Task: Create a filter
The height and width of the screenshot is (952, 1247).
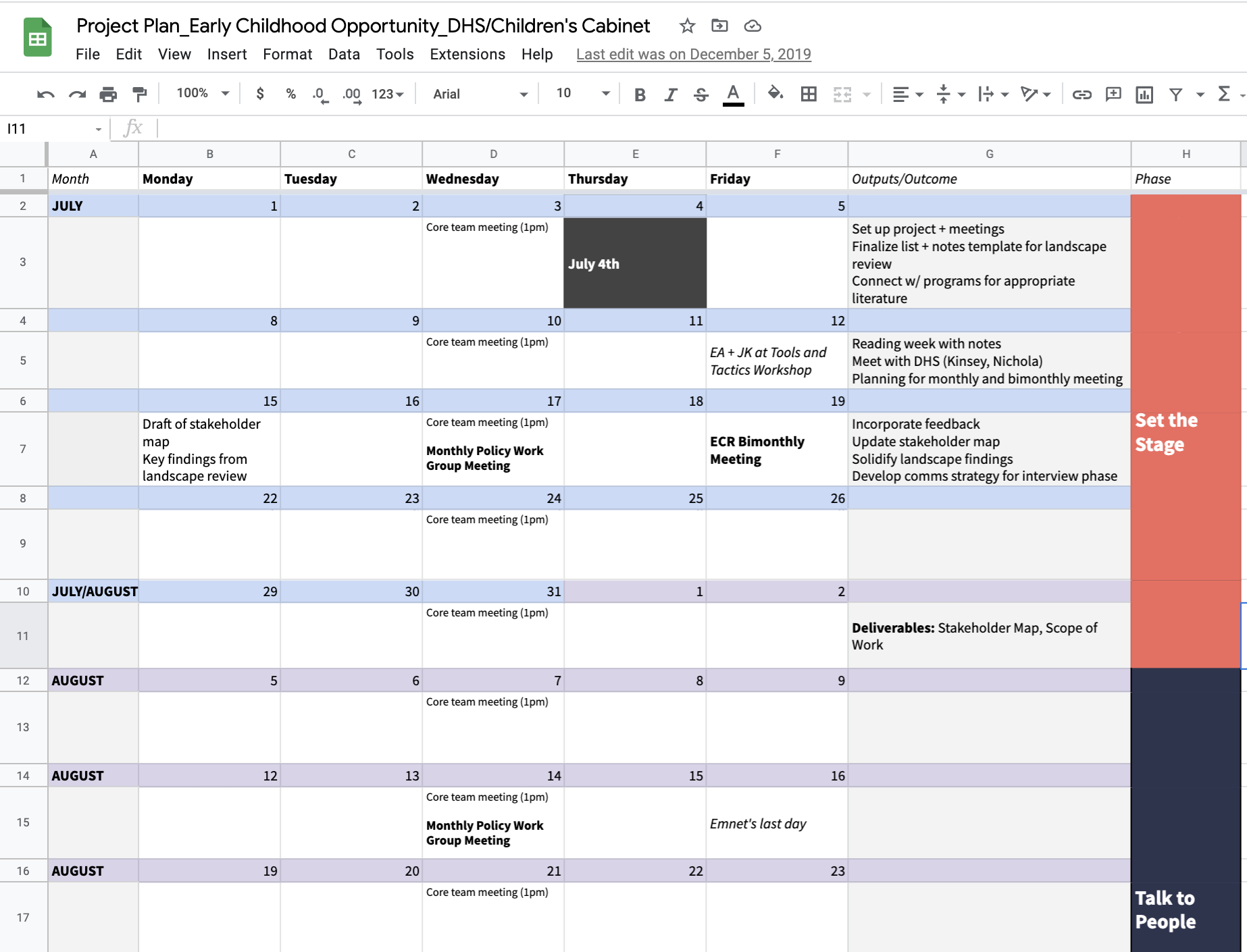Action: tap(1176, 95)
